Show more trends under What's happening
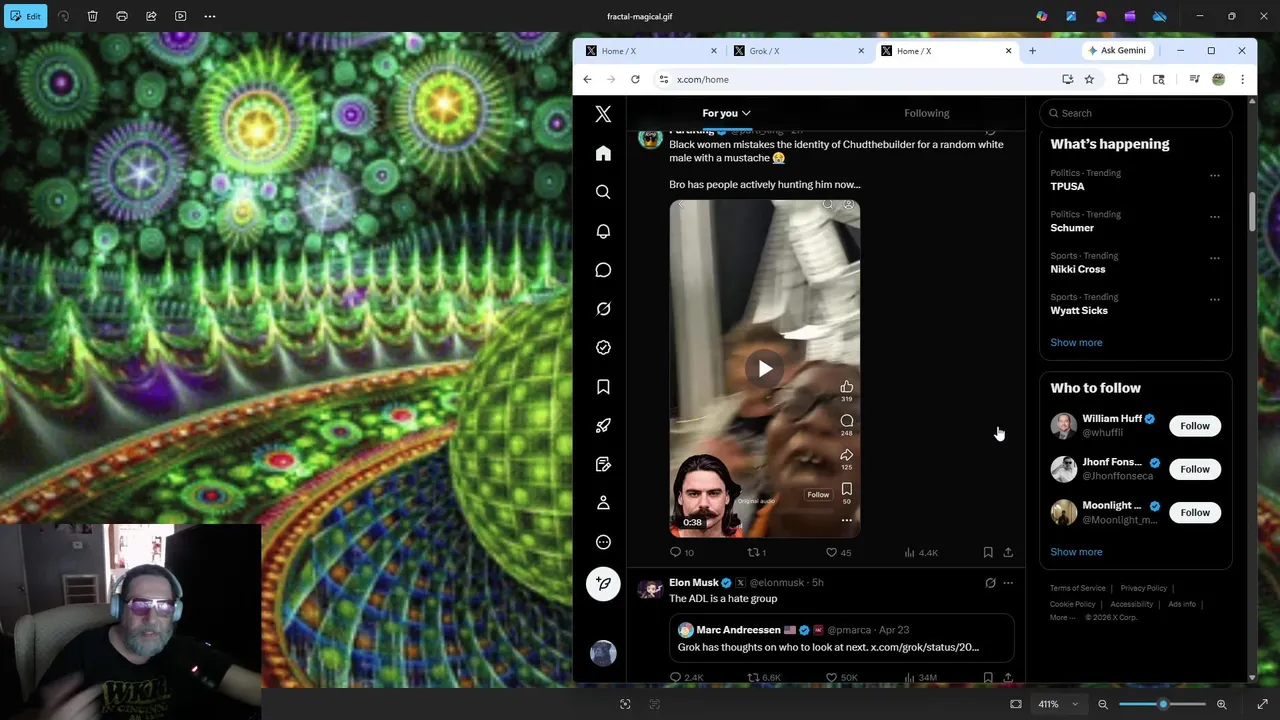The width and height of the screenshot is (1280, 720). tap(1076, 342)
